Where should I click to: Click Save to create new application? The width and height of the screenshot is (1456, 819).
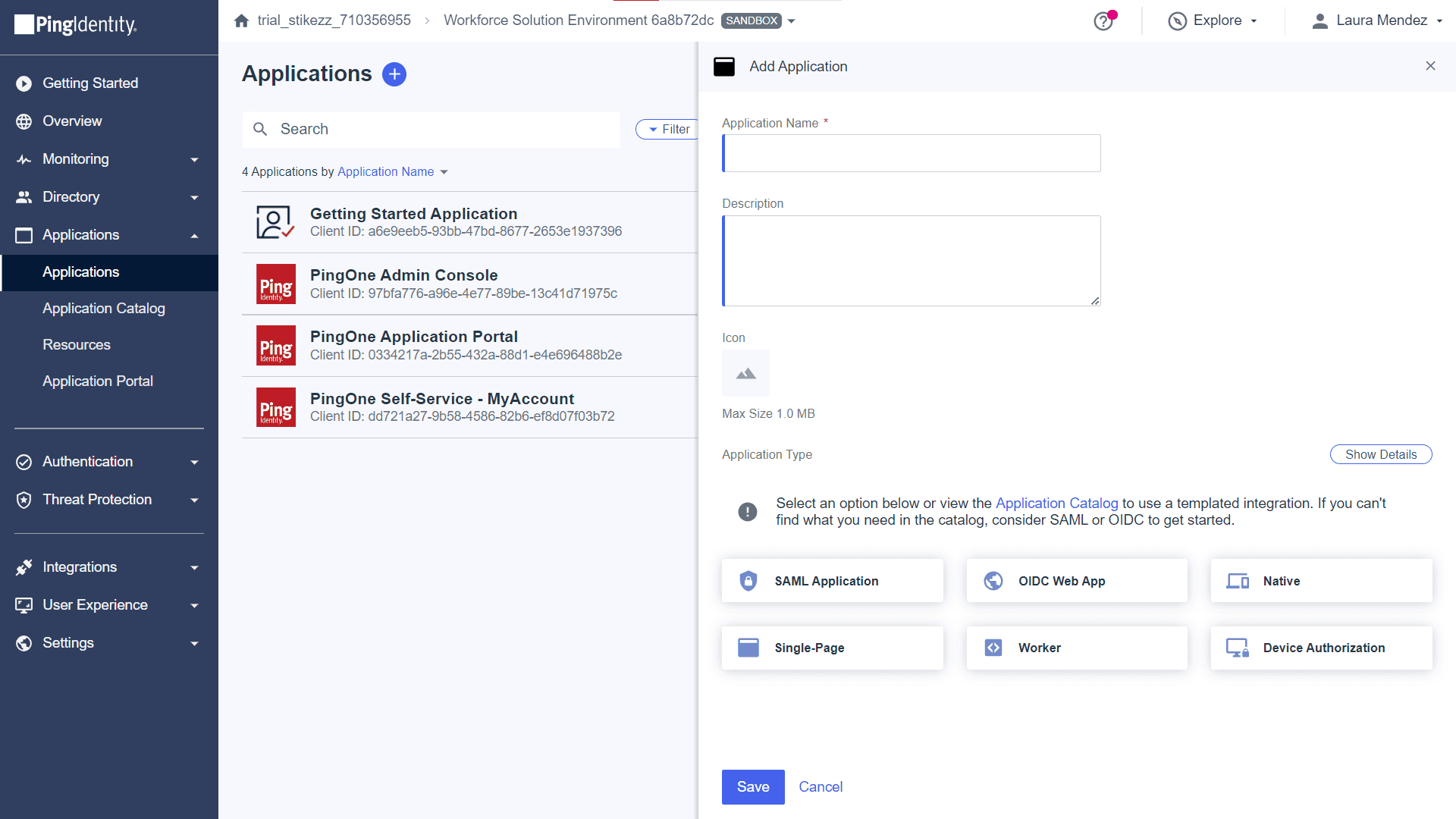point(753,787)
